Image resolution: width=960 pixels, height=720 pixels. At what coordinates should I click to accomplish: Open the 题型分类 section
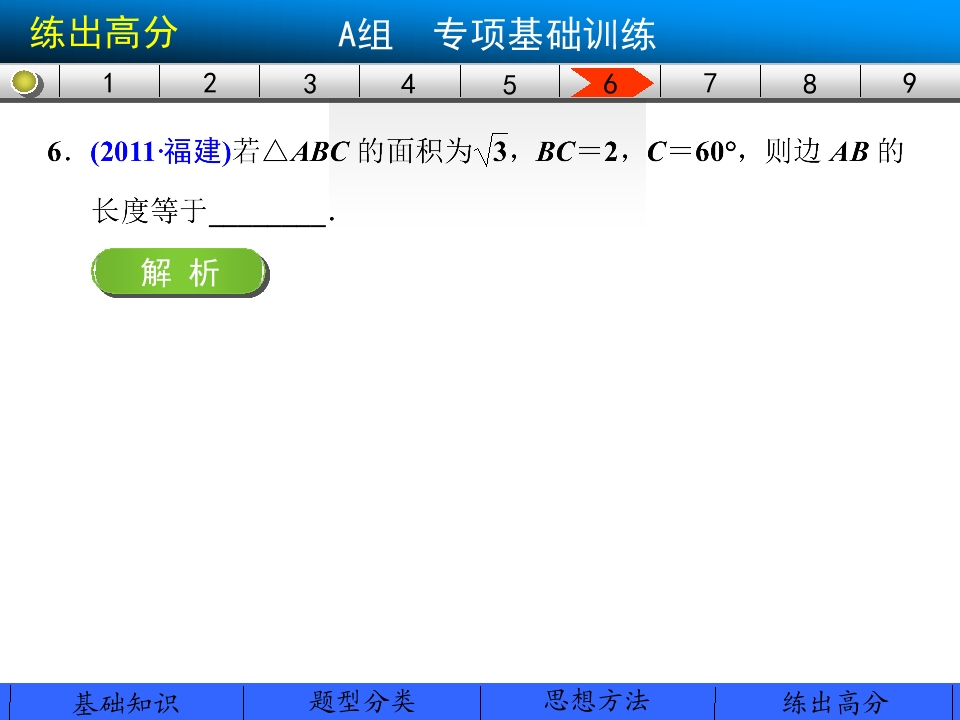(x=362, y=702)
